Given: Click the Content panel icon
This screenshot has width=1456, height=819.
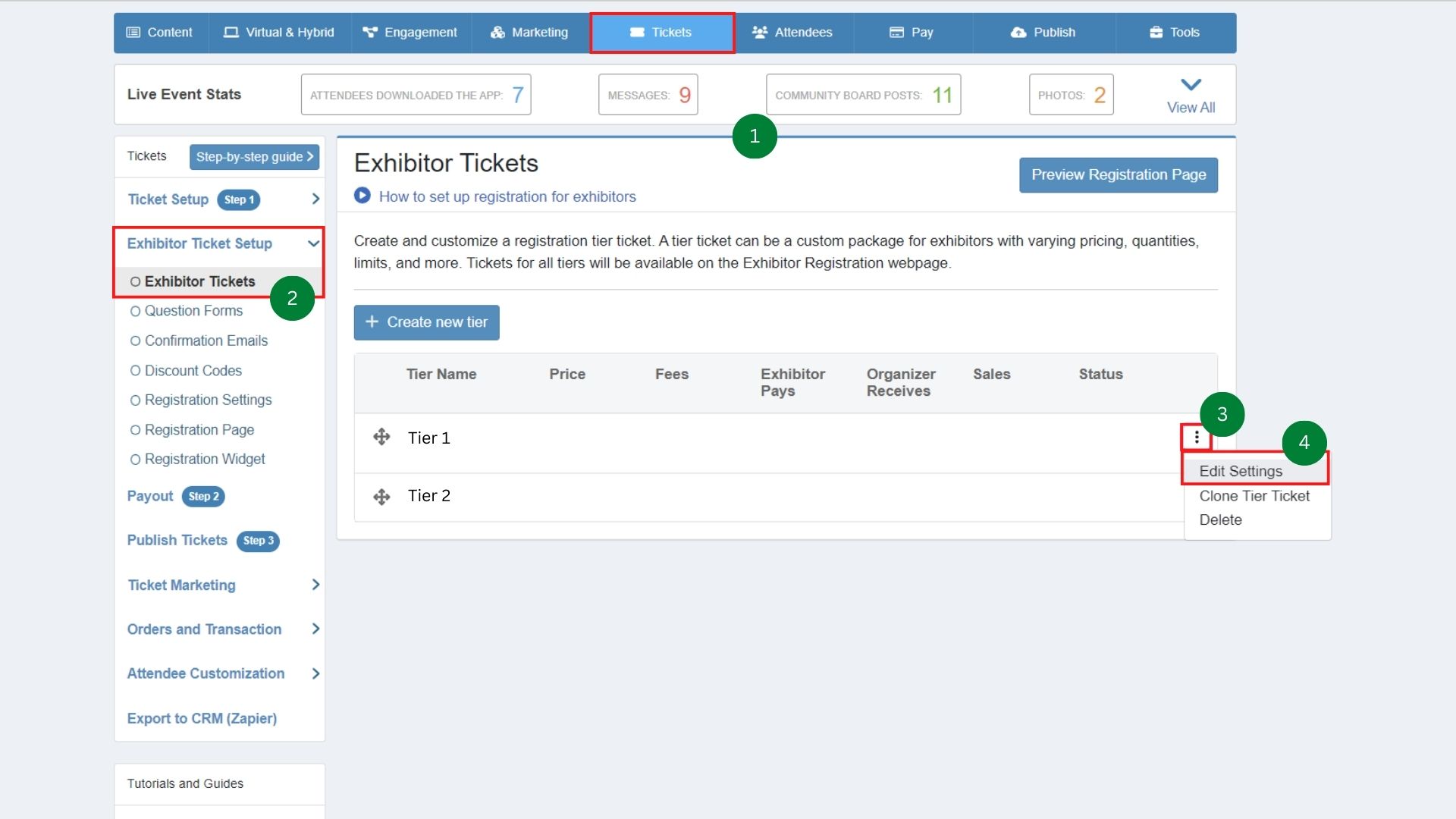Looking at the screenshot, I should (135, 32).
